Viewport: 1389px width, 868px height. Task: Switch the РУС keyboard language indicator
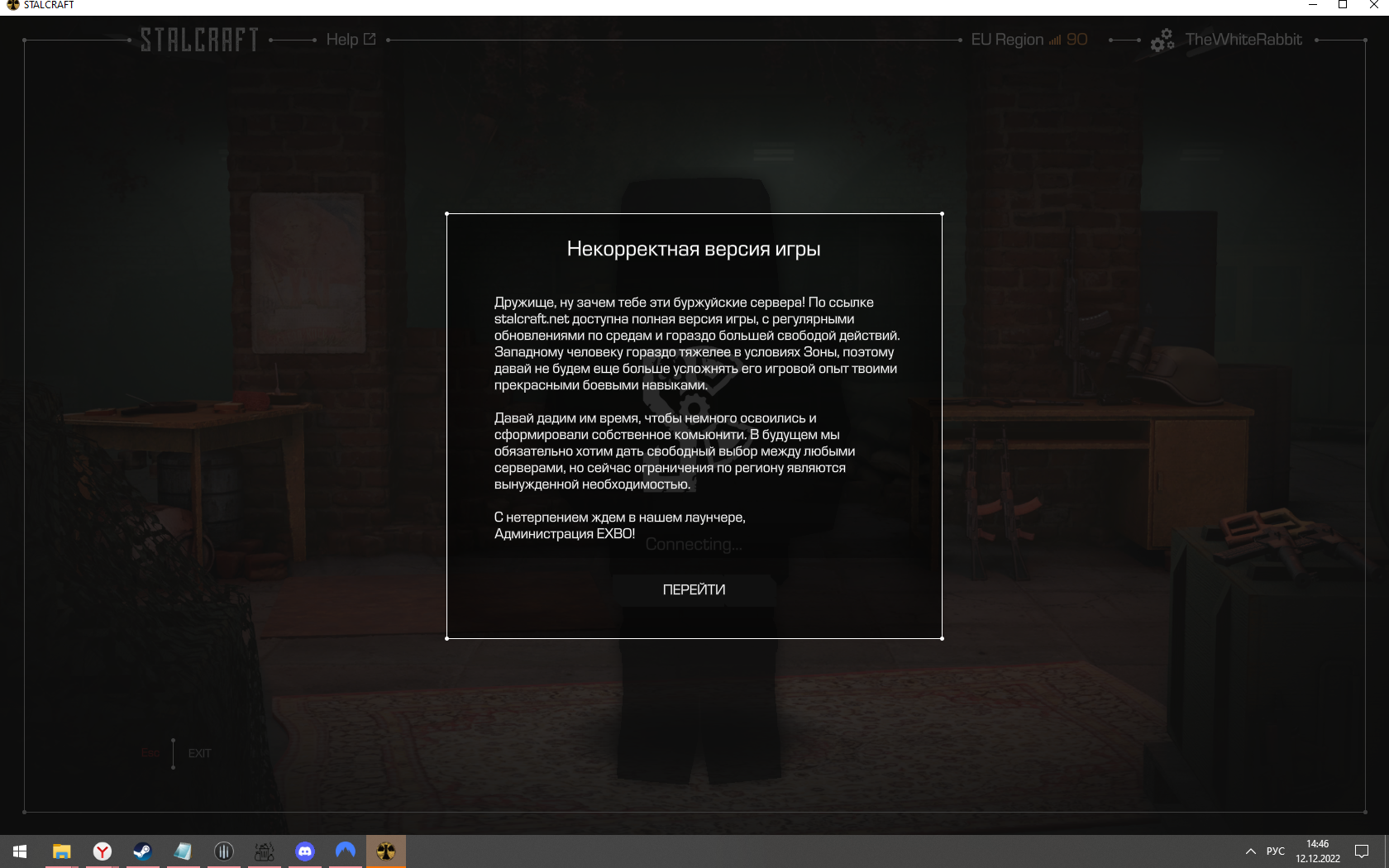[1275, 851]
